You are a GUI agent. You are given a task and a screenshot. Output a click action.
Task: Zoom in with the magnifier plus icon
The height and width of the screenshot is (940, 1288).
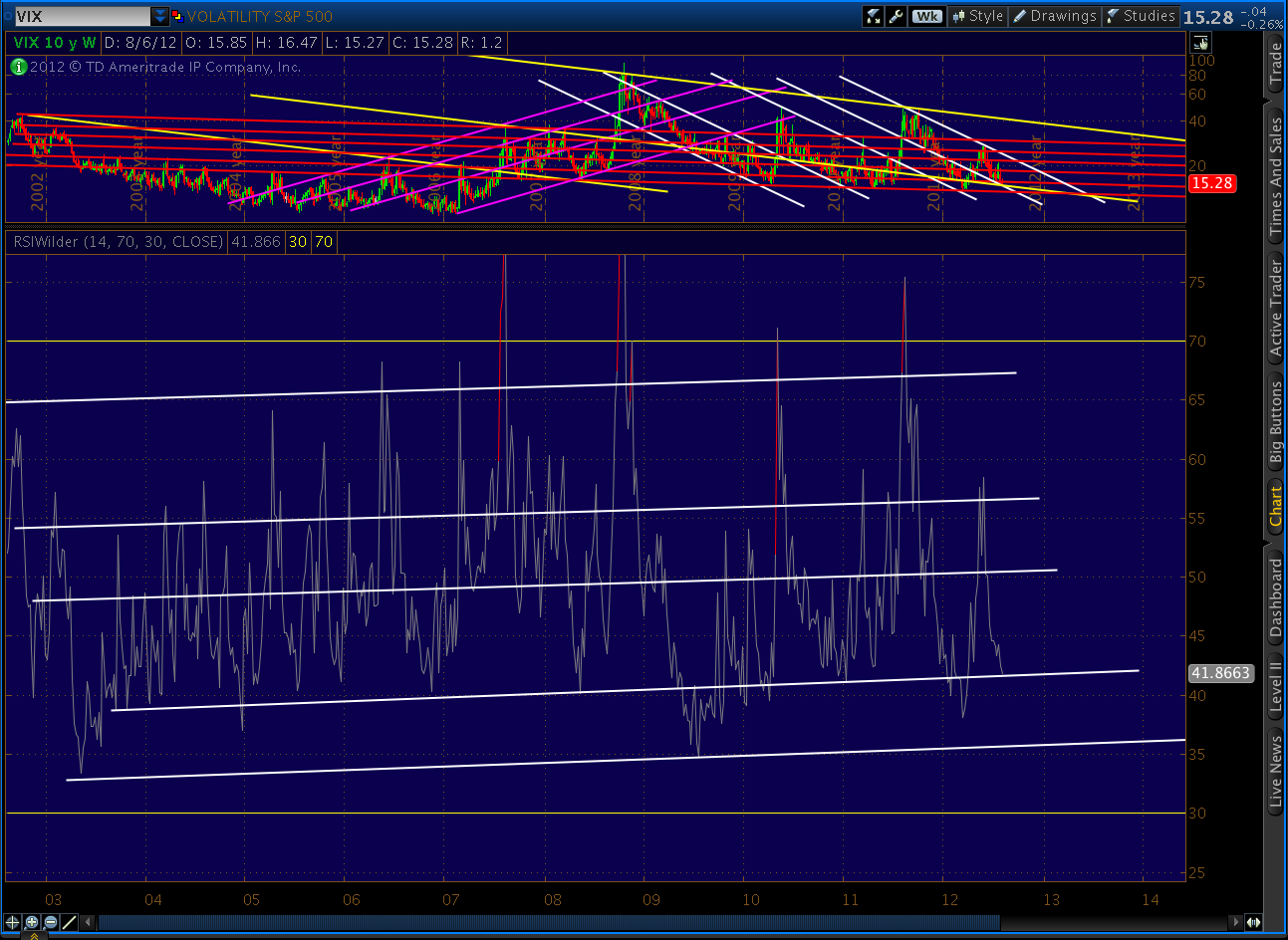32,922
